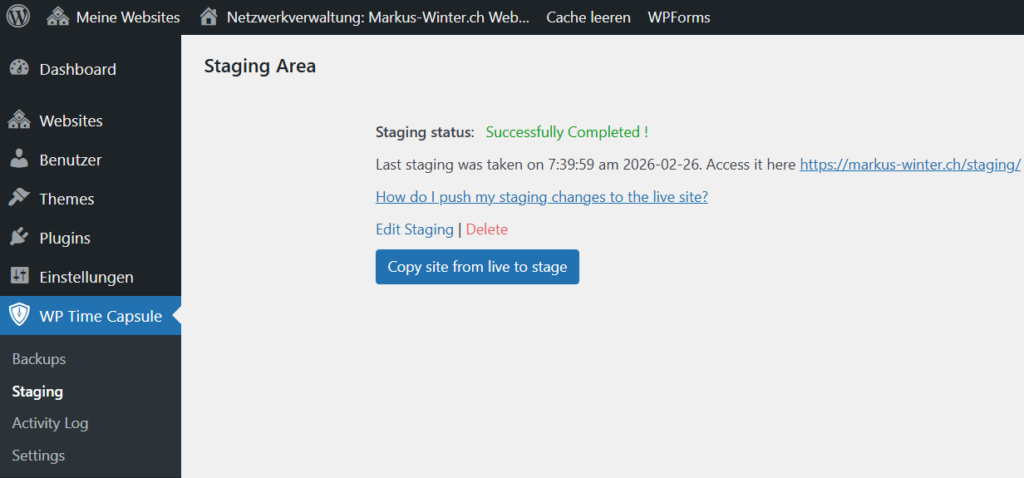This screenshot has width=1024, height=478.
Task: Click the WordPress logo icon
Action: coord(20,17)
